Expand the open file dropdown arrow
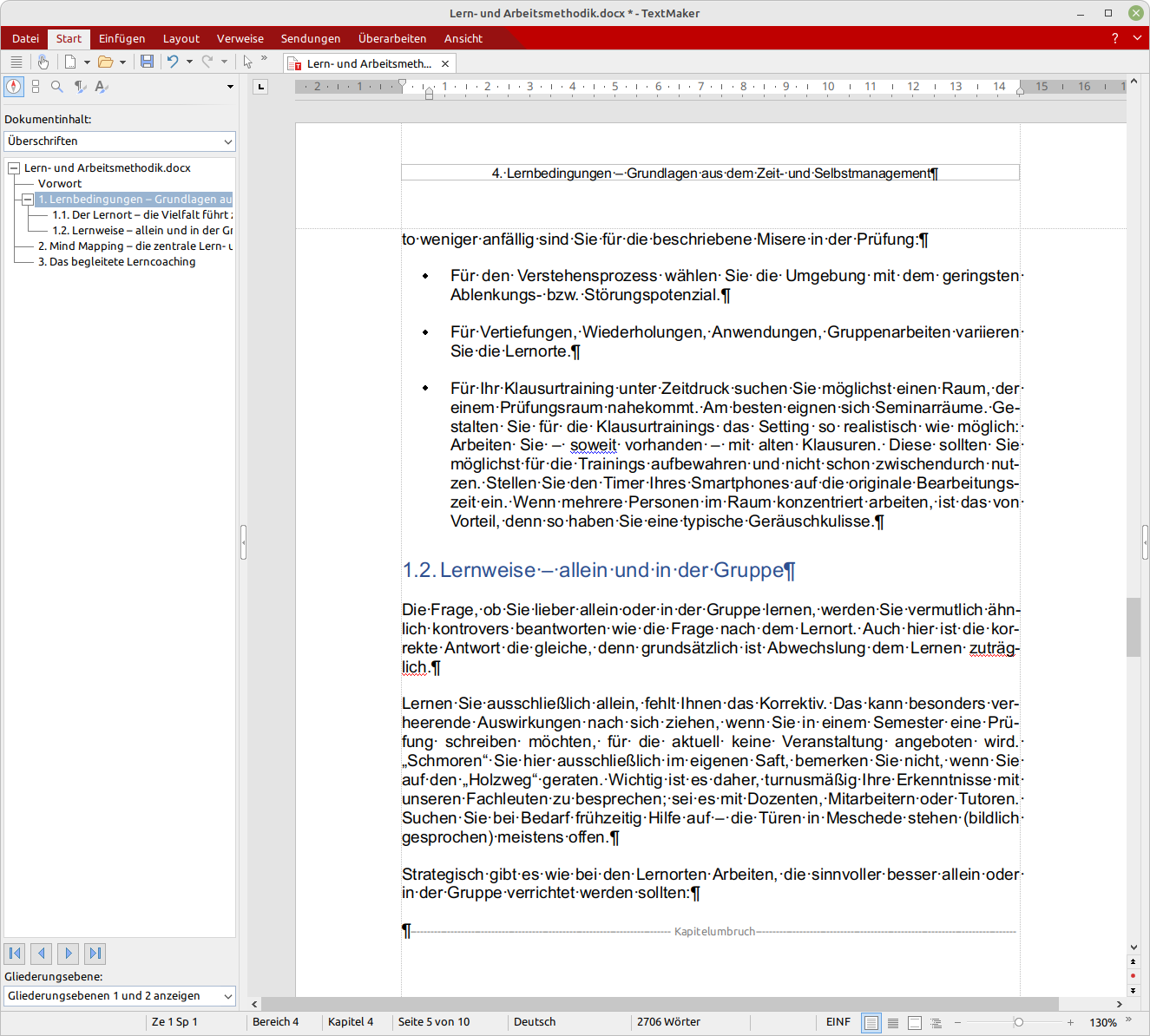Screen dimensions: 1150x1036 pyautogui.click(x=122, y=62)
